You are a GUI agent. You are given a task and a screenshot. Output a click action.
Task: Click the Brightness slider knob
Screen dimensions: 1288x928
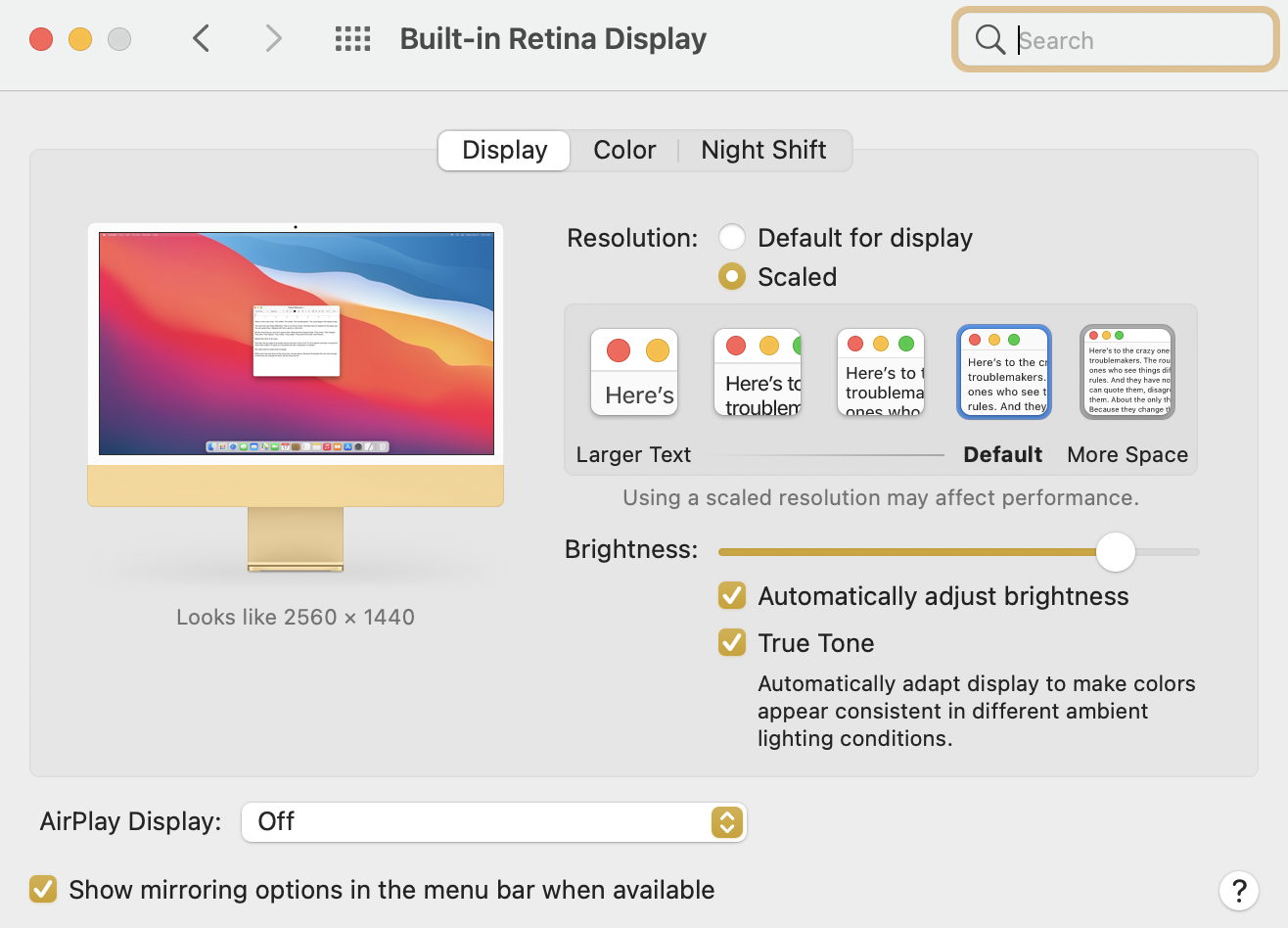coord(1115,552)
